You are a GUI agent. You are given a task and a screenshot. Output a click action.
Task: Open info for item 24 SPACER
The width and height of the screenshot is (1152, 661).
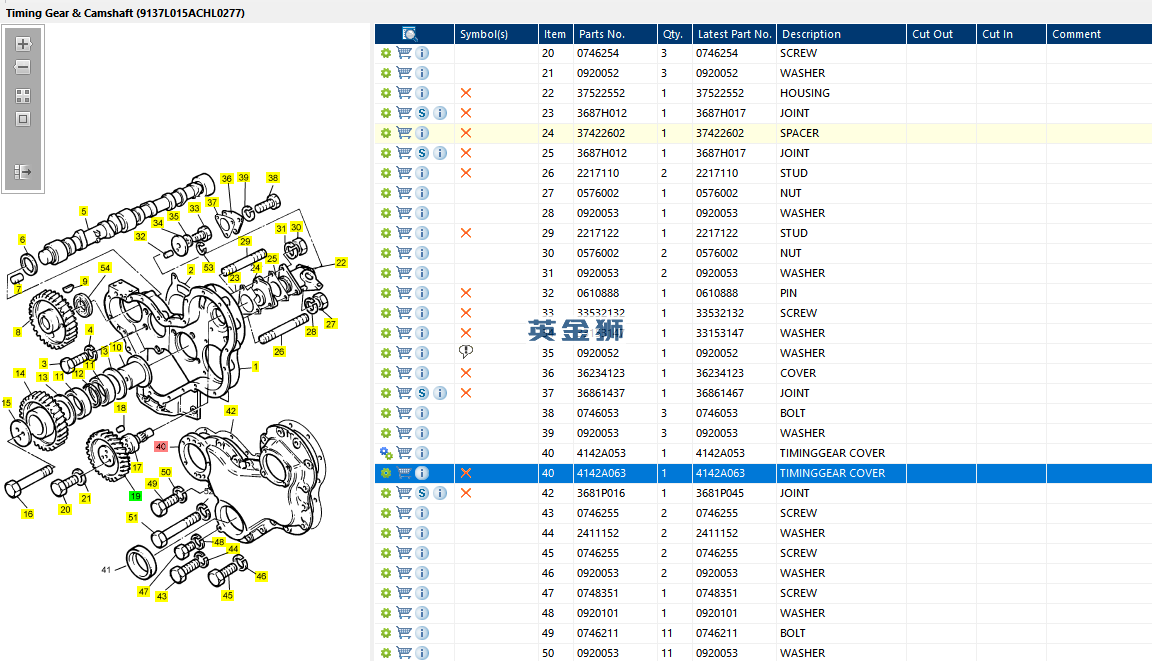tap(422, 133)
